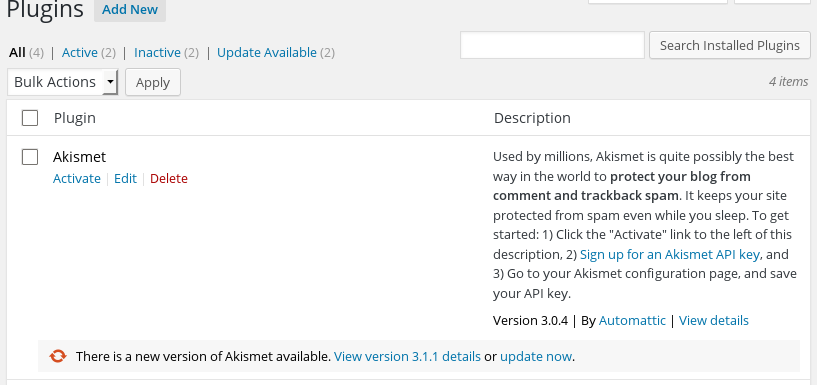The height and width of the screenshot is (385, 817).
Task: Open Akismet View details link
Action: coord(714,320)
